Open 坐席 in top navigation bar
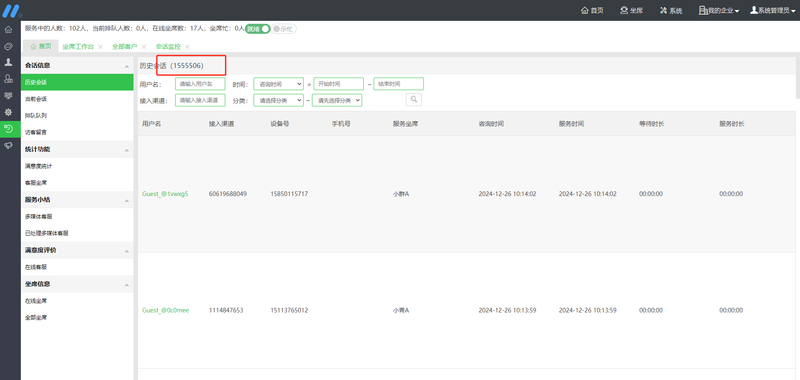 [x=631, y=11]
